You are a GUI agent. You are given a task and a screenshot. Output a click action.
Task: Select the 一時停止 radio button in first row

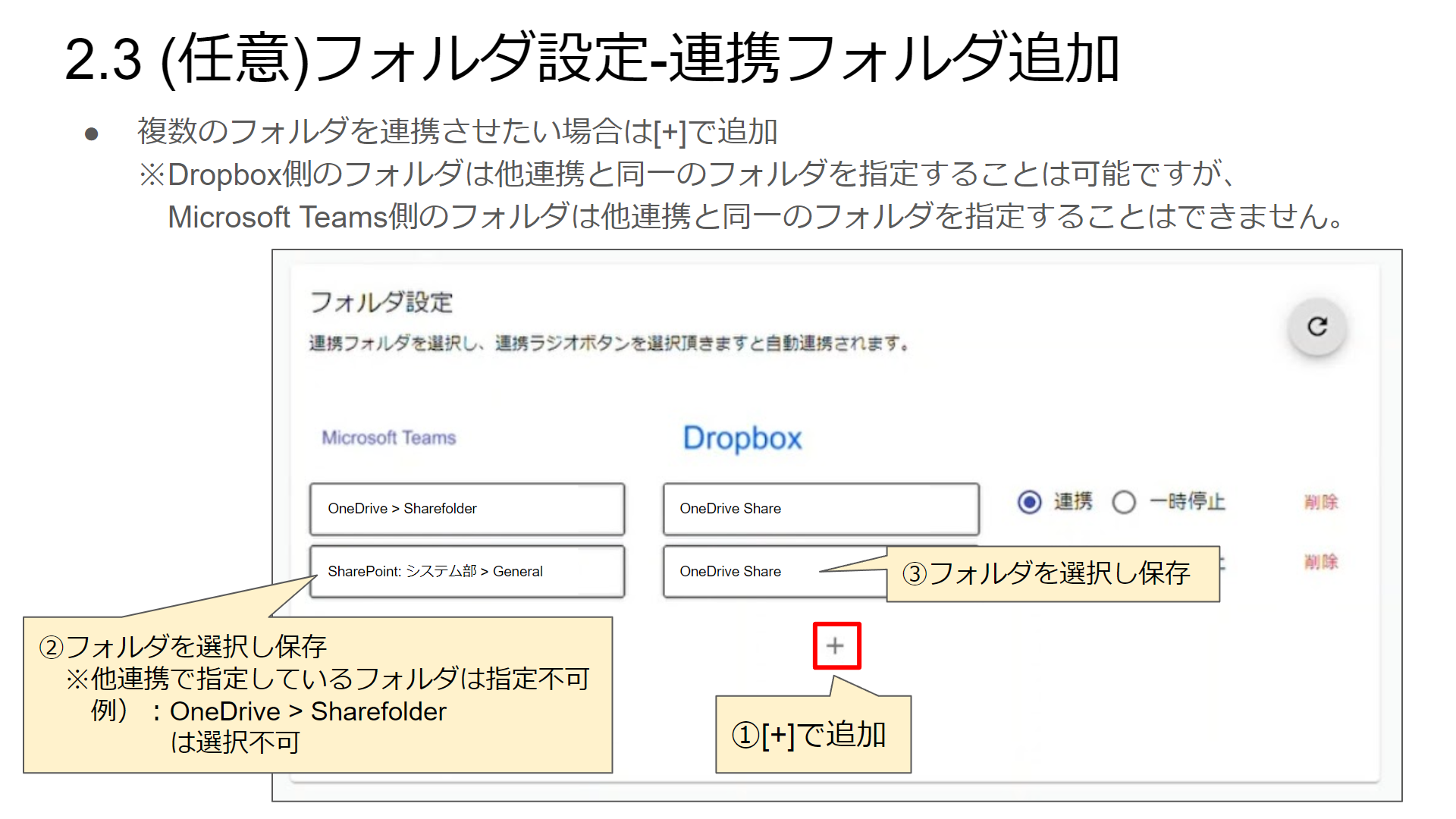pos(1124,502)
